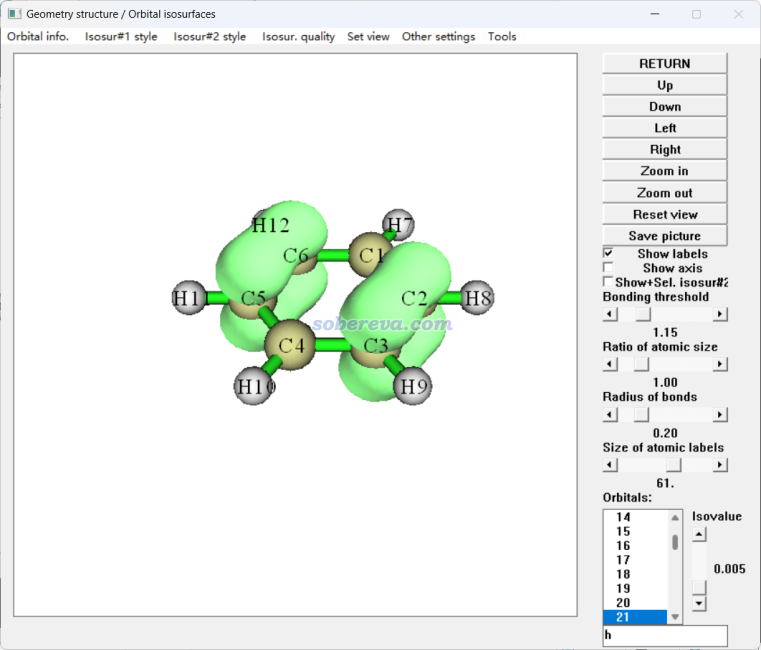Click the Zoom in button

click(664, 171)
